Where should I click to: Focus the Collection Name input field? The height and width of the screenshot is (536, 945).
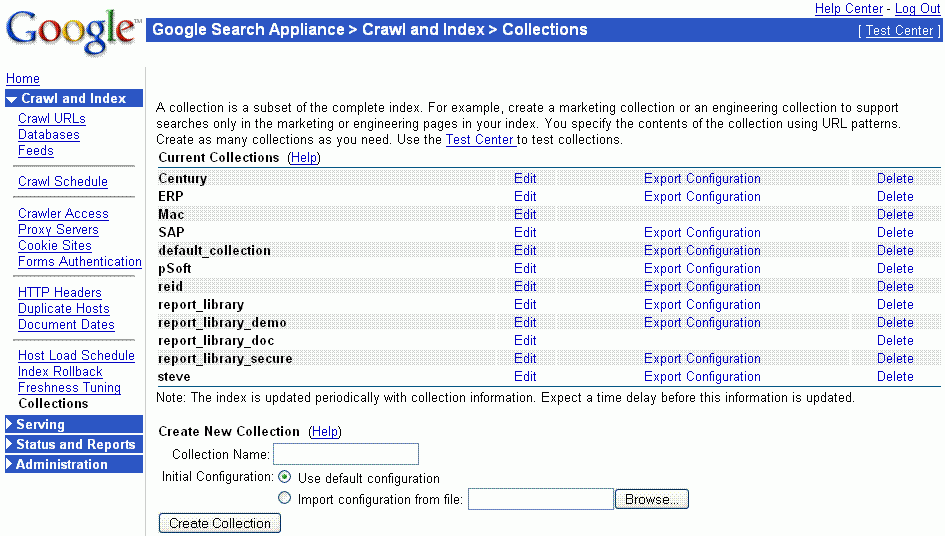click(346, 454)
